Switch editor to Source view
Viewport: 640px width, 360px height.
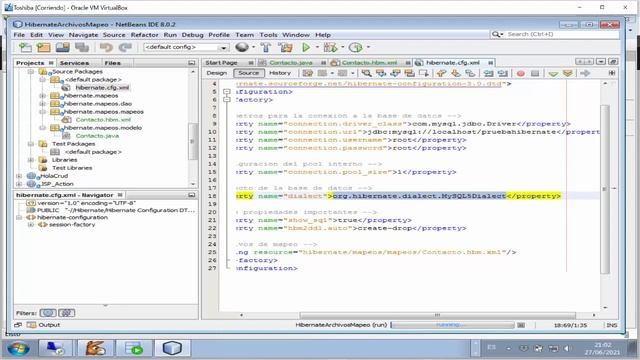(x=249, y=73)
